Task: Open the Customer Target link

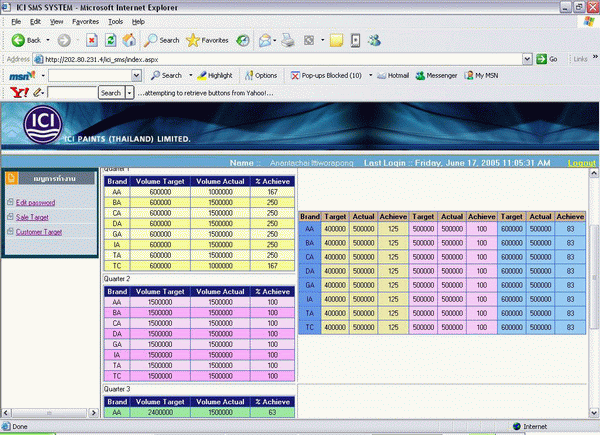Action: coord(39,232)
